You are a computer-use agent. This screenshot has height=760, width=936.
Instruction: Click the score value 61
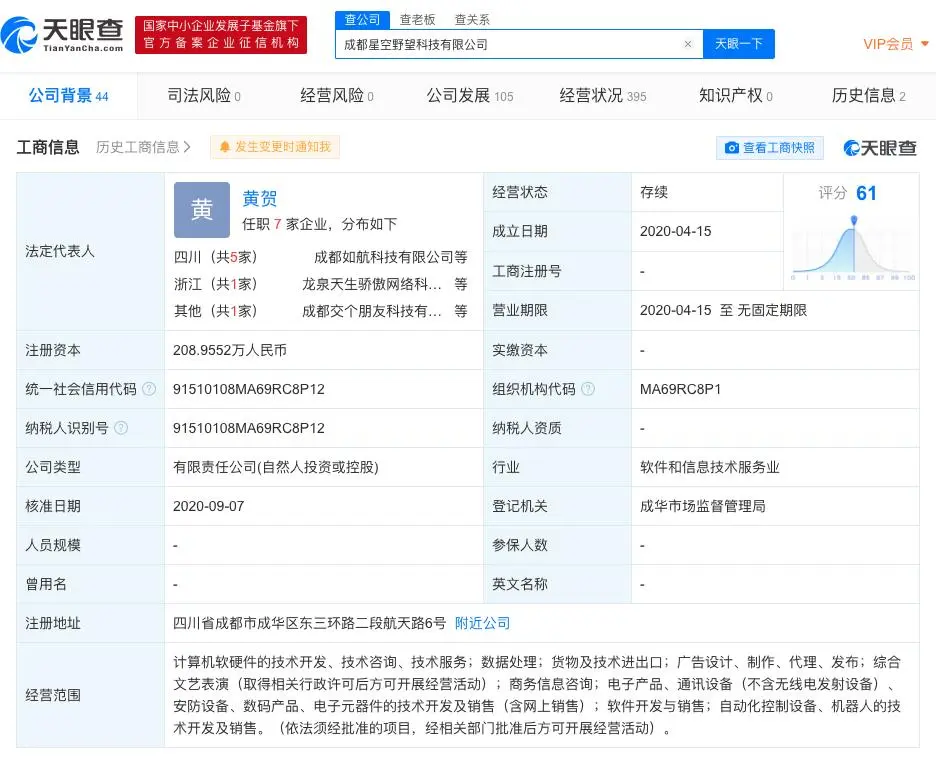point(866,193)
